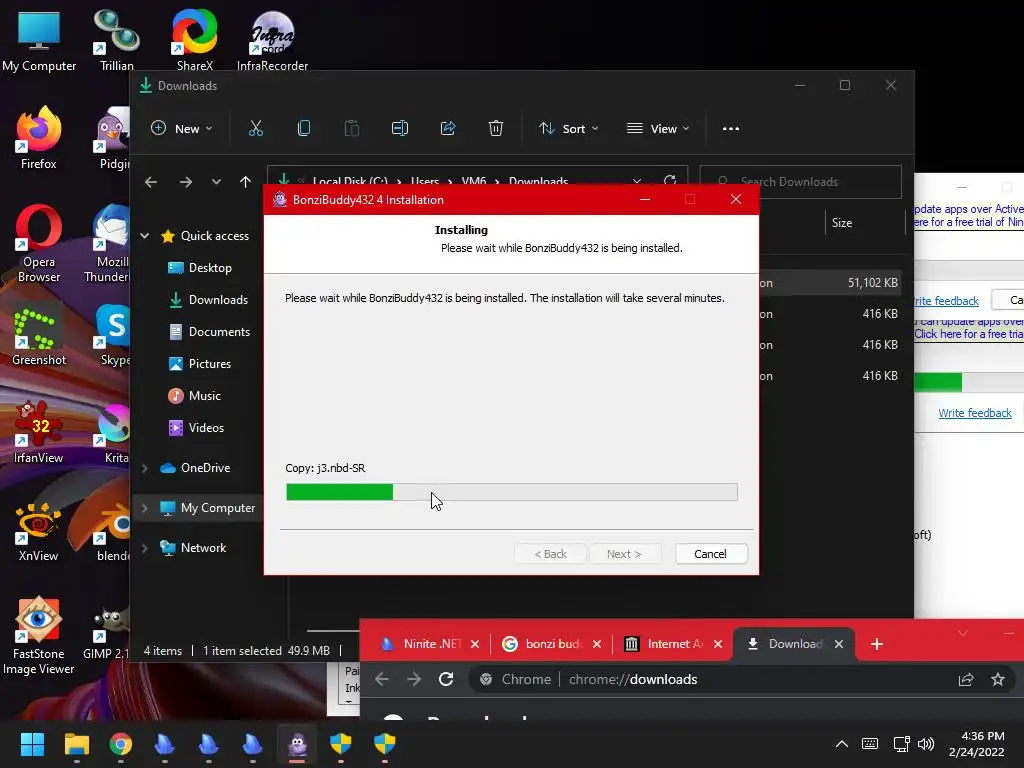
Task: Click the Rename icon in Explorer toolbar
Action: coord(400,129)
